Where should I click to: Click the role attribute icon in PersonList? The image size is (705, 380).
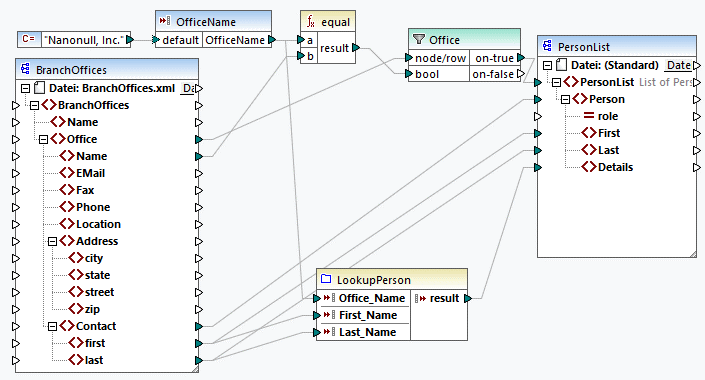(589, 116)
